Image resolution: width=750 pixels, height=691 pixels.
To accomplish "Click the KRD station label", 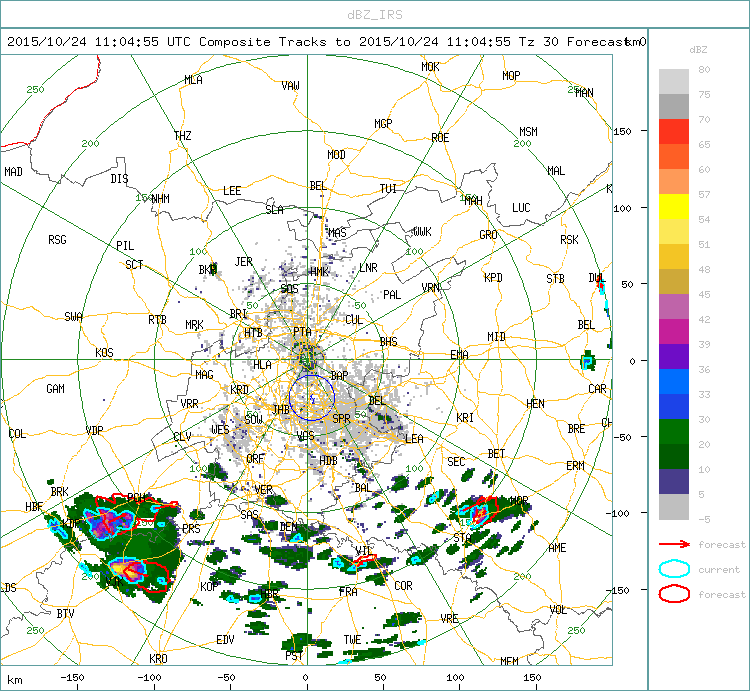I will point(239,390).
